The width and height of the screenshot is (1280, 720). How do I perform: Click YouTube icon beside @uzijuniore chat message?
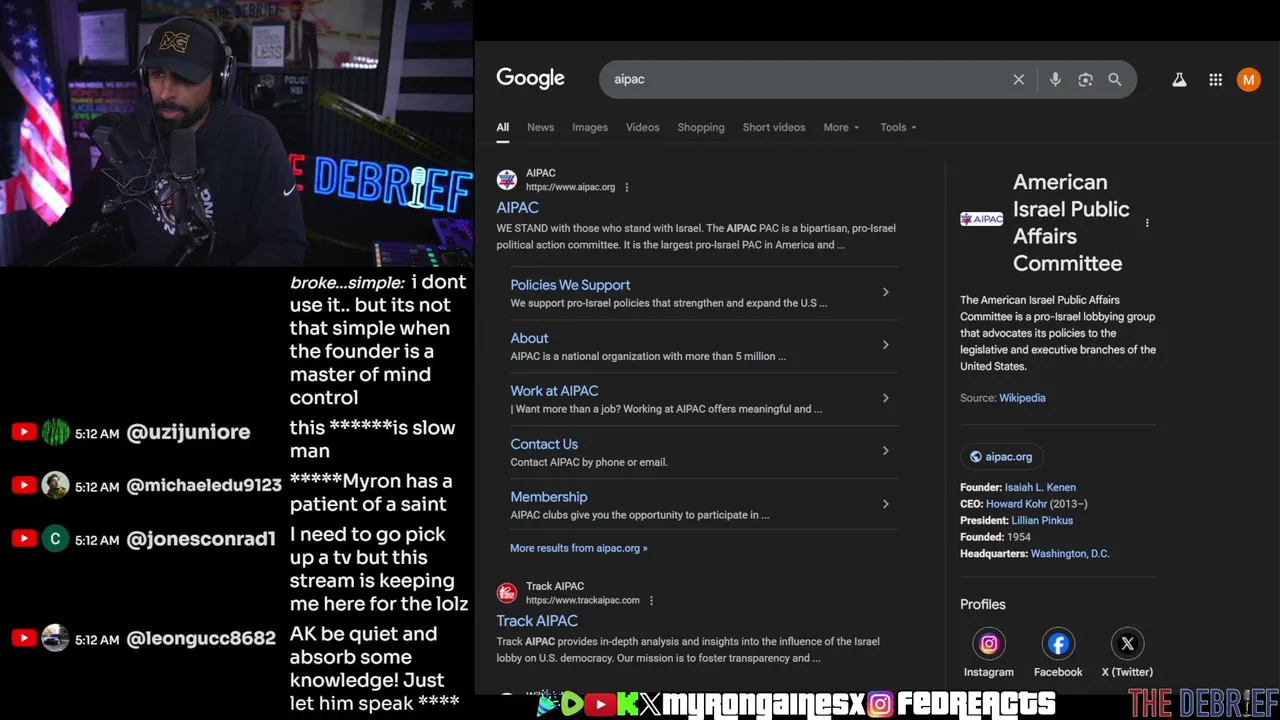click(x=24, y=432)
